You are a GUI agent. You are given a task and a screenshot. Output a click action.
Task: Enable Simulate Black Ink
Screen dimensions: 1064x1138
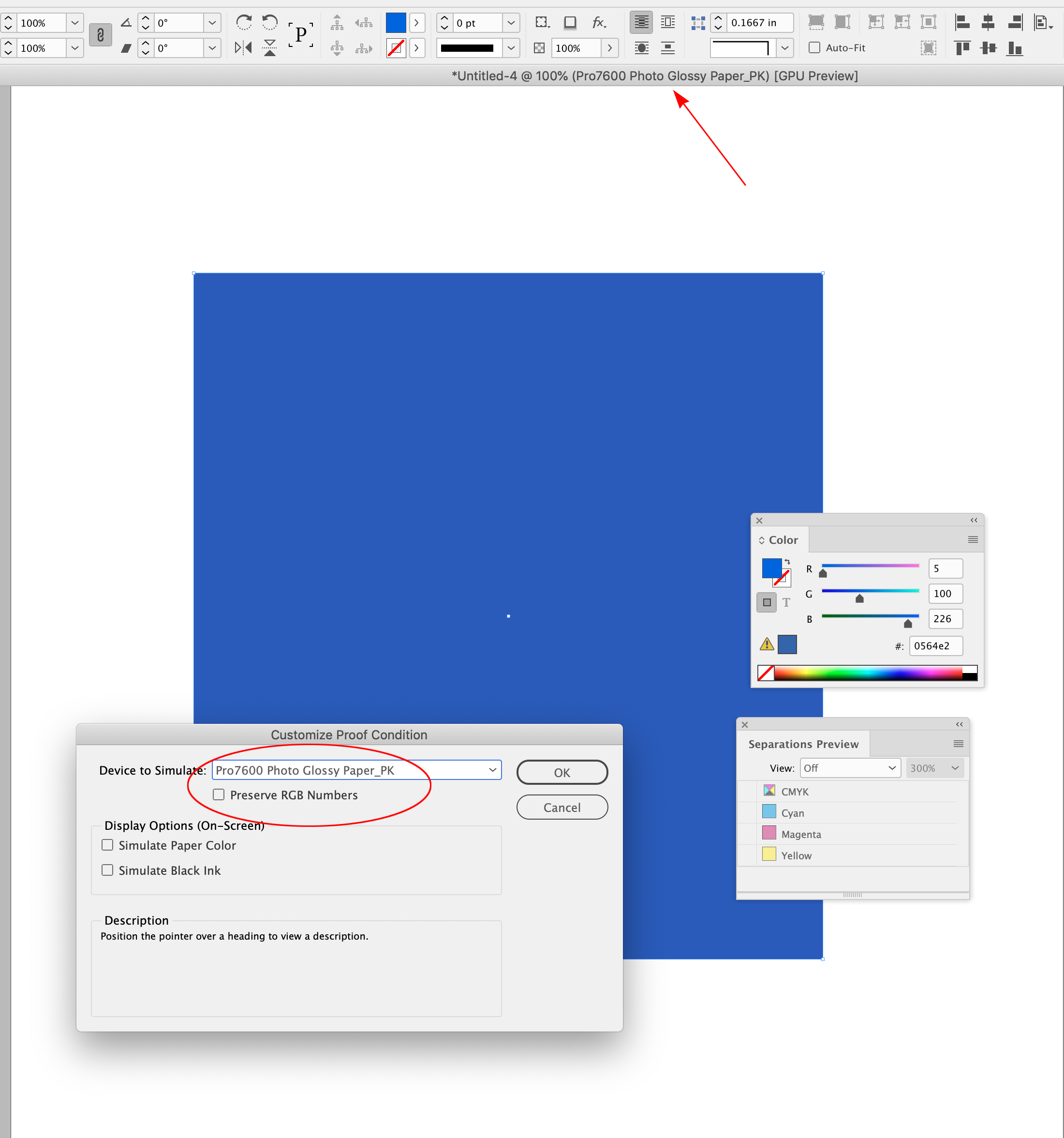point(107,870)
